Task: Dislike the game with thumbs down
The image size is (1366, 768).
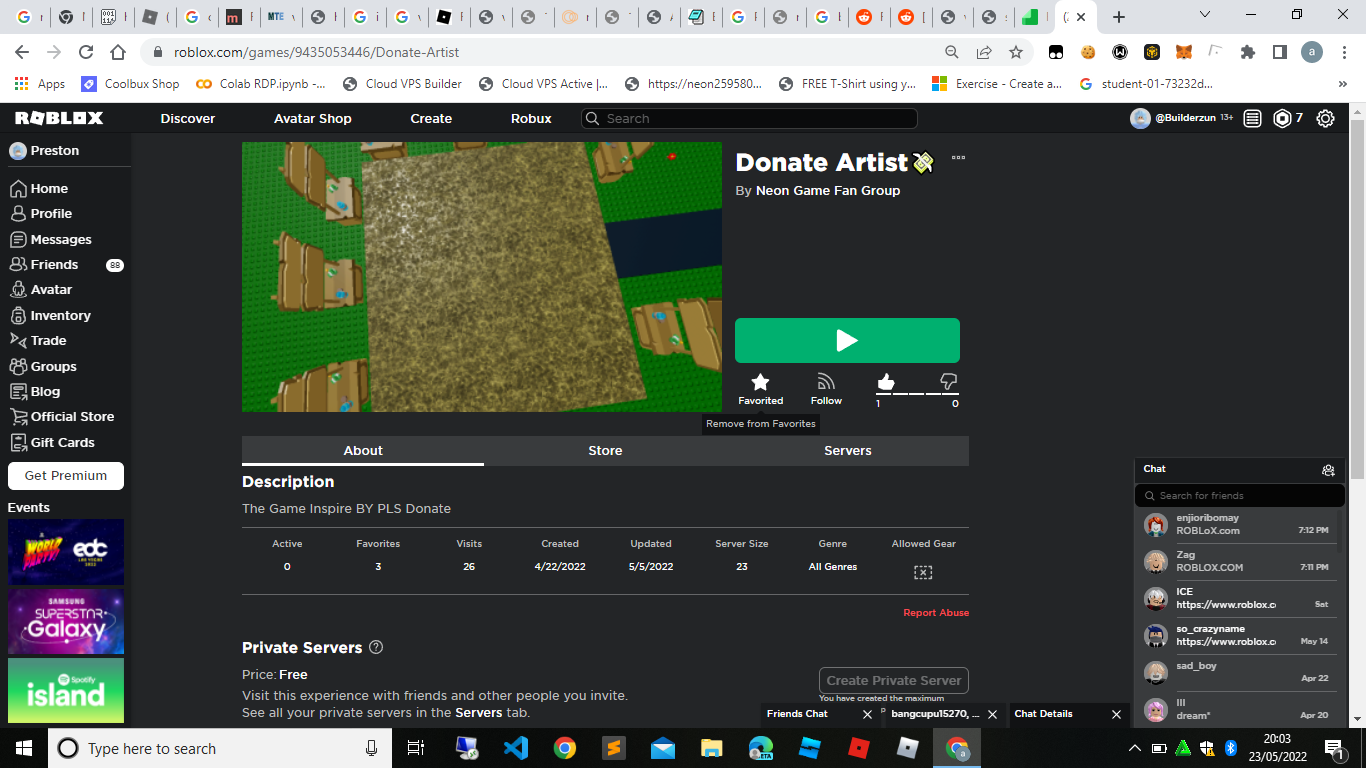Action: point(949,382)
